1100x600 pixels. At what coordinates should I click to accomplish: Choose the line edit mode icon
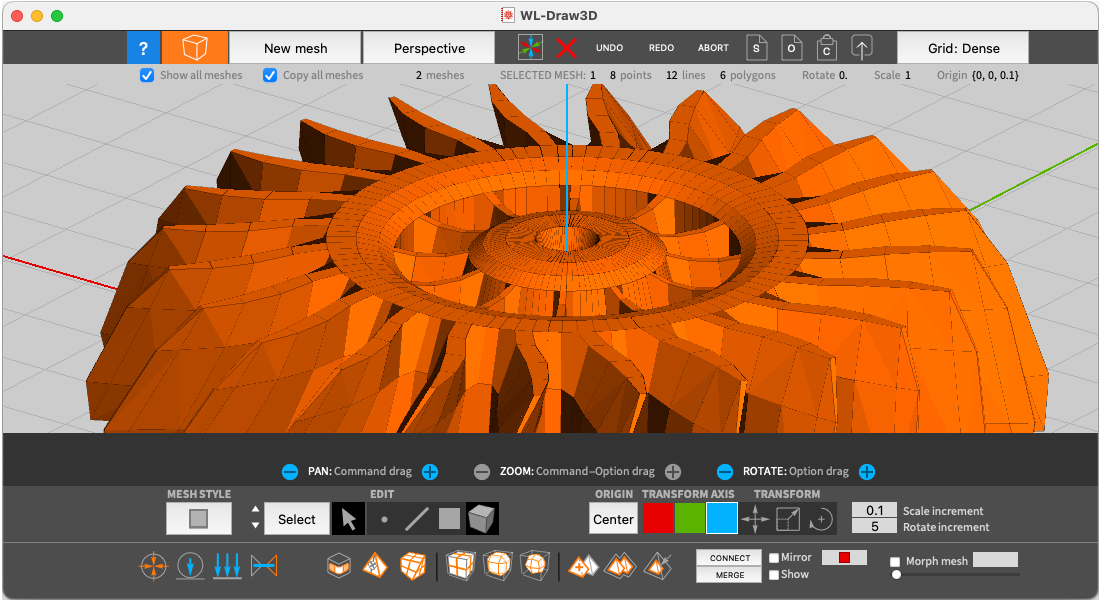pos(416,519)
